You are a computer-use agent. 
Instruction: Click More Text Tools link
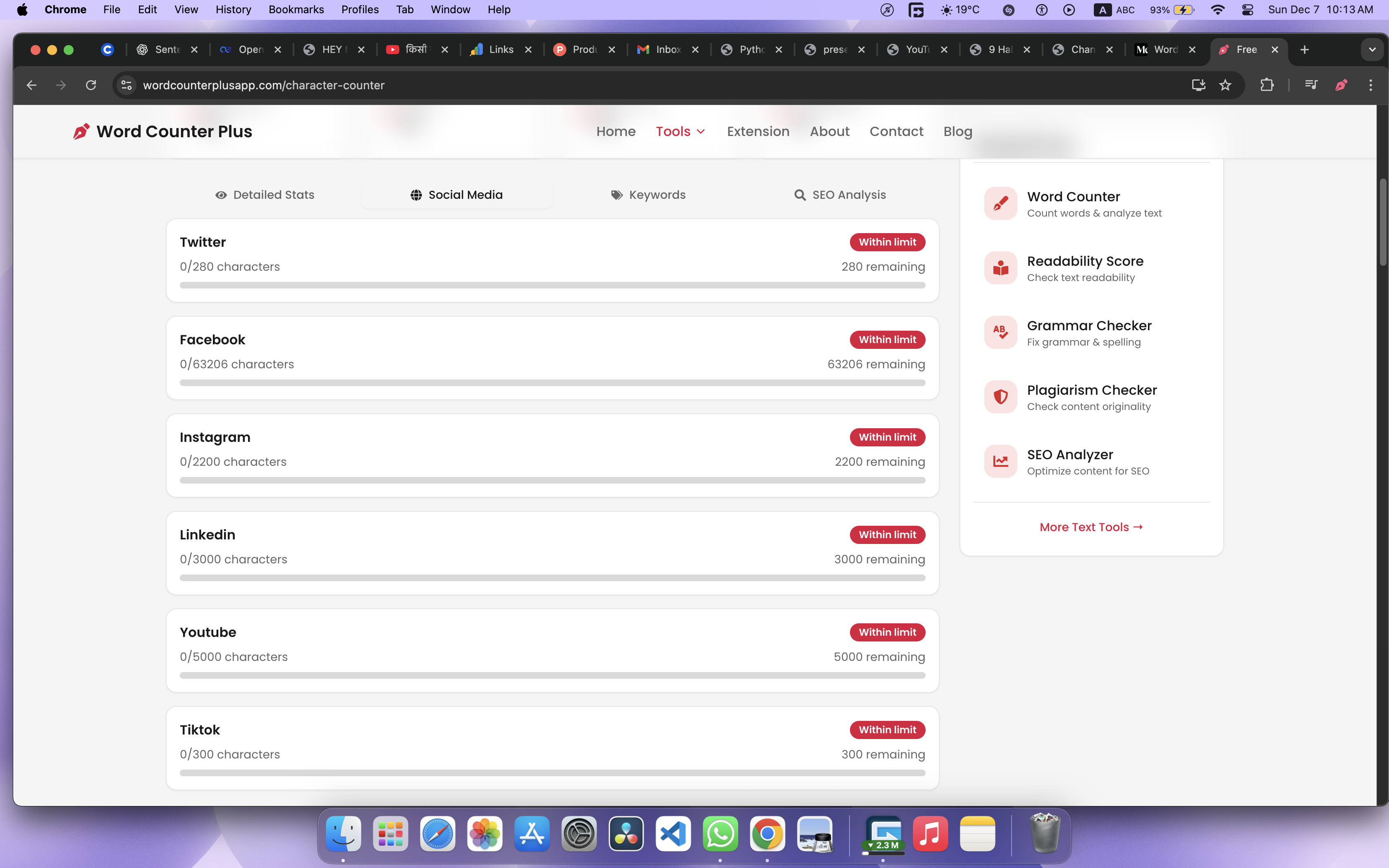click(1091, 527)
